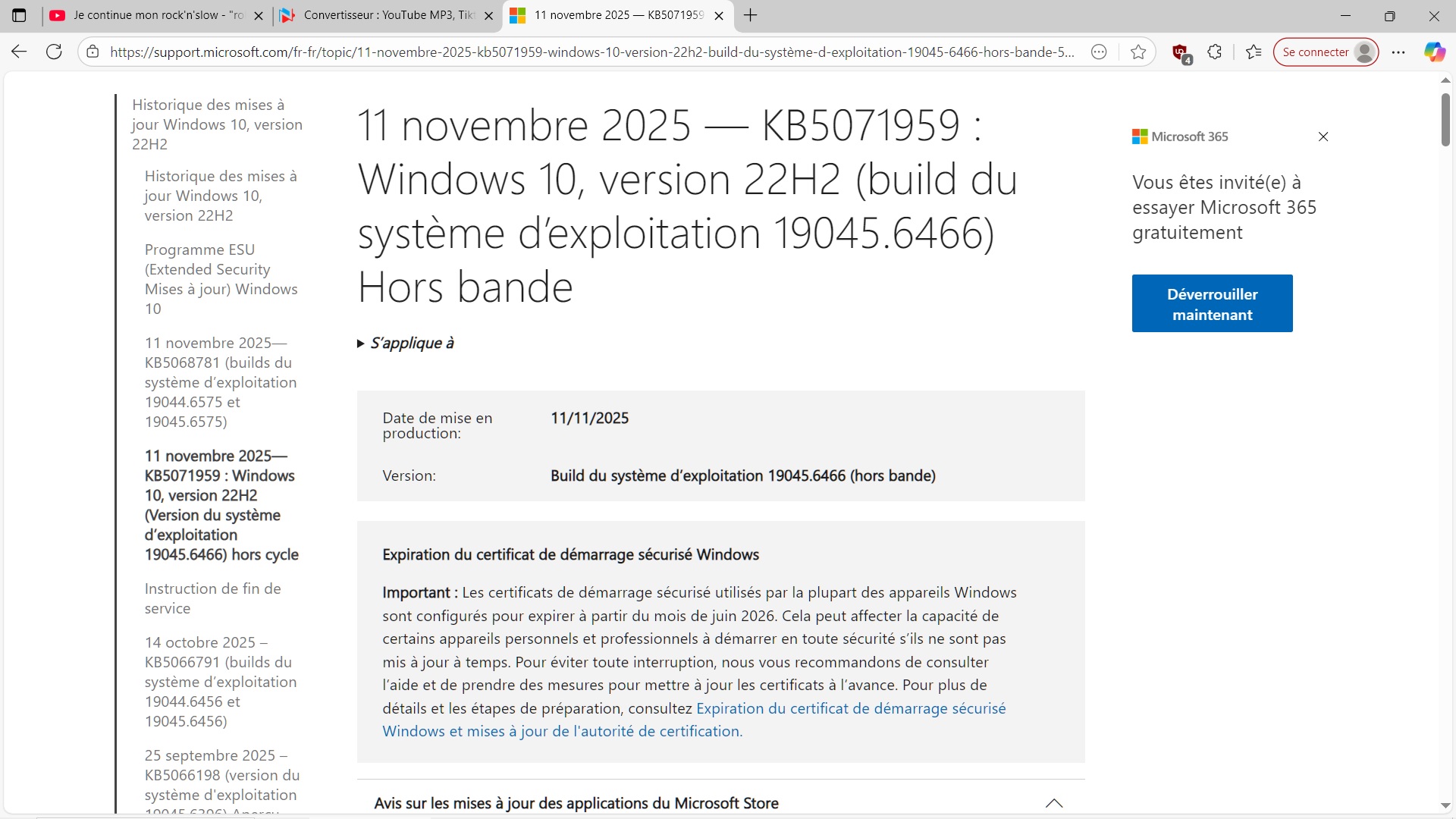Expand the S'applique à section
Viewport: 1456px width, 819px height.
coord(405,344)
